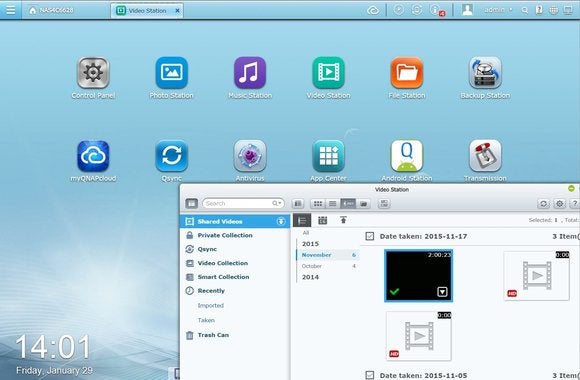The height and width of the screenshot is (380, 580).
Task: Switch to list view mode
Action: coord(333,204)
